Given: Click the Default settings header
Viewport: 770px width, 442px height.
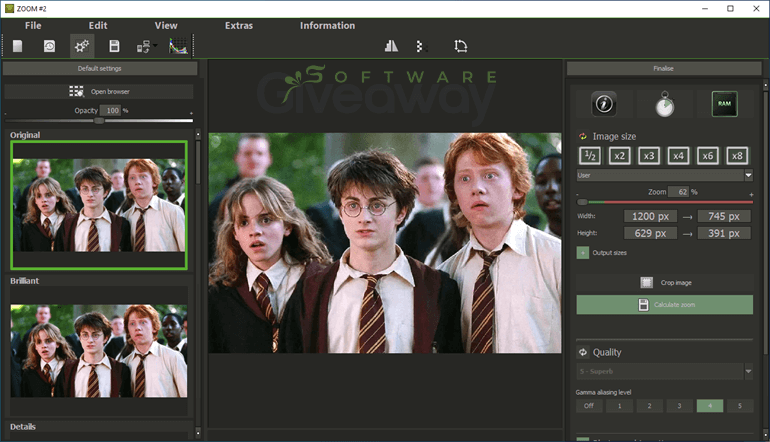Looking at the screenshot, I should click(100, 68).
